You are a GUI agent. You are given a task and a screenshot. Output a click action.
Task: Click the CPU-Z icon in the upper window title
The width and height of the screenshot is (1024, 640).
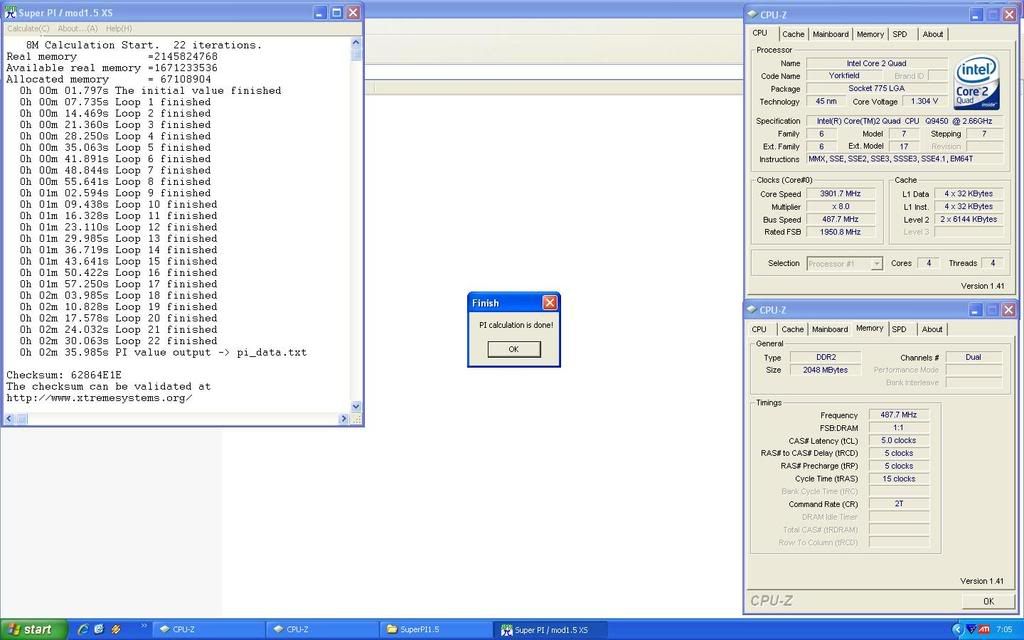tap(753, 14)
